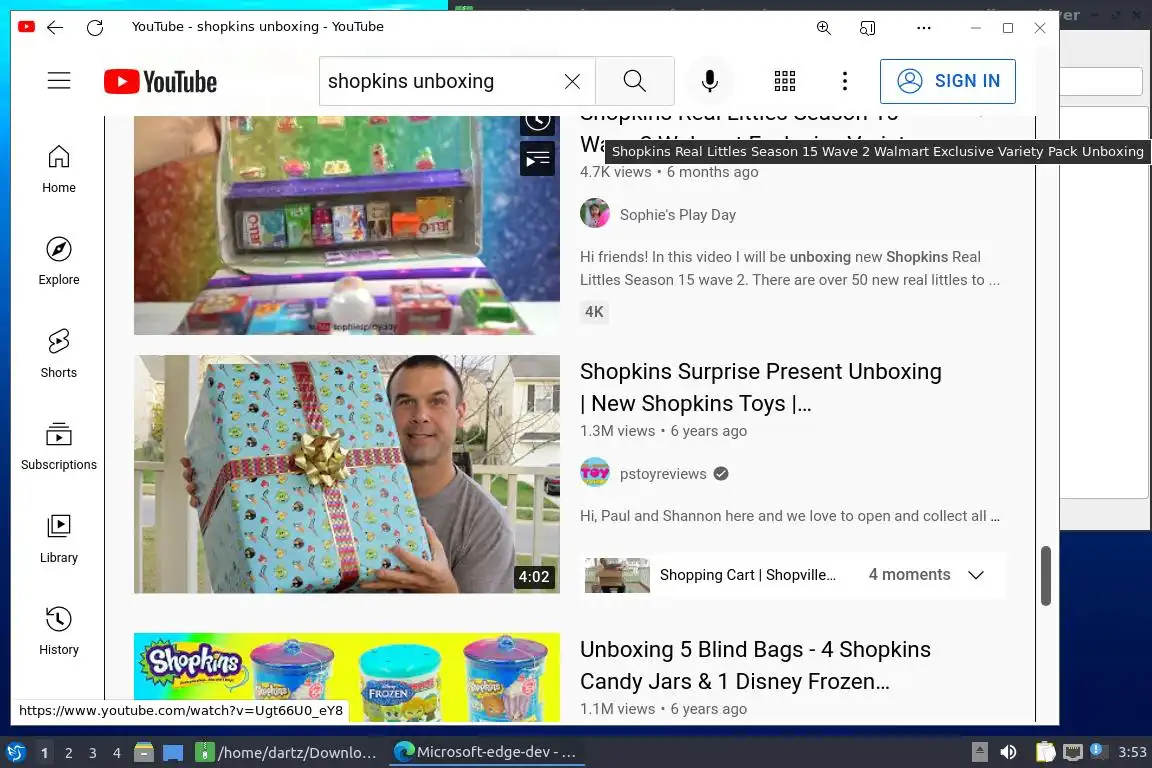Screen dimensions: 1152x768
Task: Open the Surprise Present Unboxing video thumbnail
Action: coord(347,474)
